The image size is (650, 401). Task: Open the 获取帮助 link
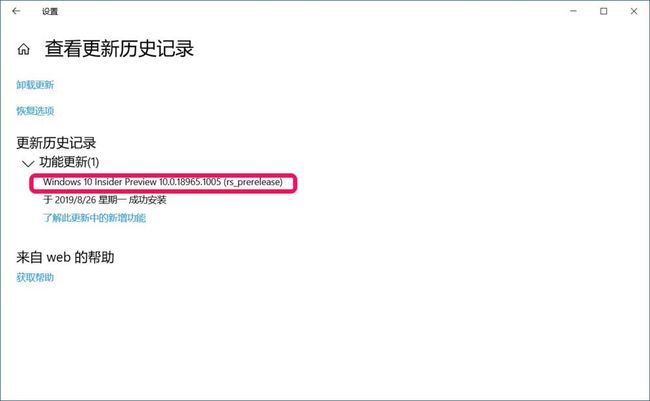[35, 277]
